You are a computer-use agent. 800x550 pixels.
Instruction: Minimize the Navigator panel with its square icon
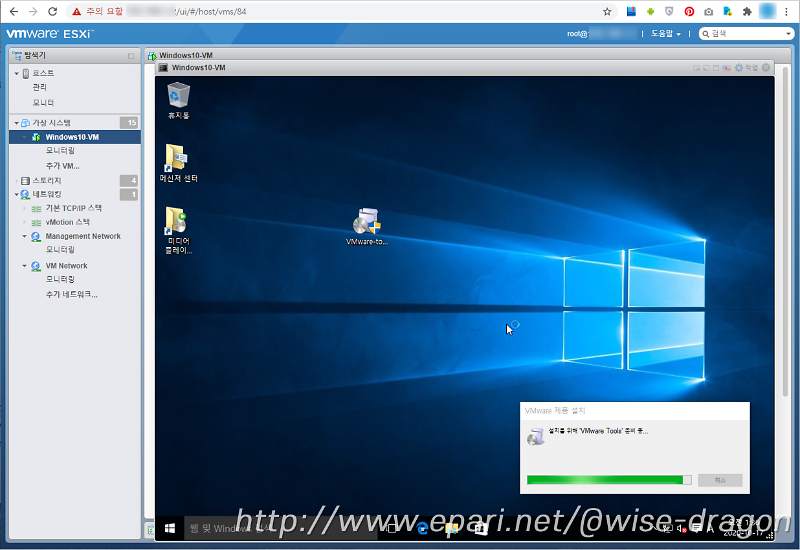coord(131,56)
